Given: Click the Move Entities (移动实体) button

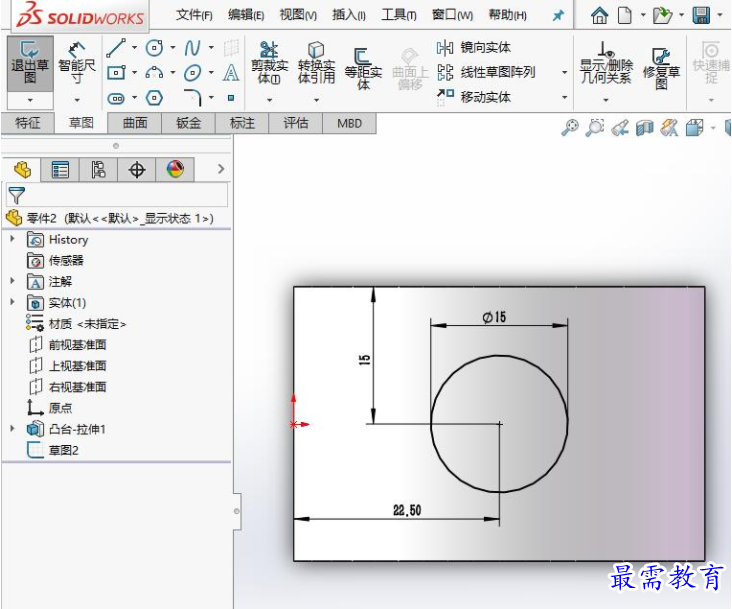Looking at the screenshot, I should [473, 97].
